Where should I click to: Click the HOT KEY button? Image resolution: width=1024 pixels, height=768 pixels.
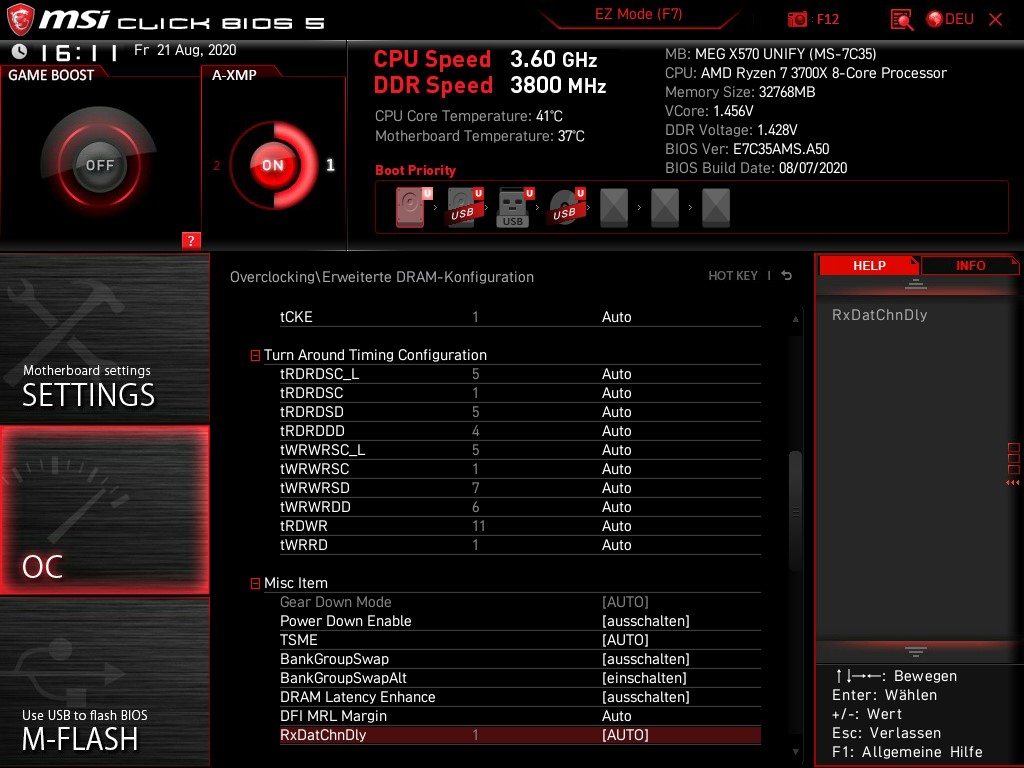point(733,276)
